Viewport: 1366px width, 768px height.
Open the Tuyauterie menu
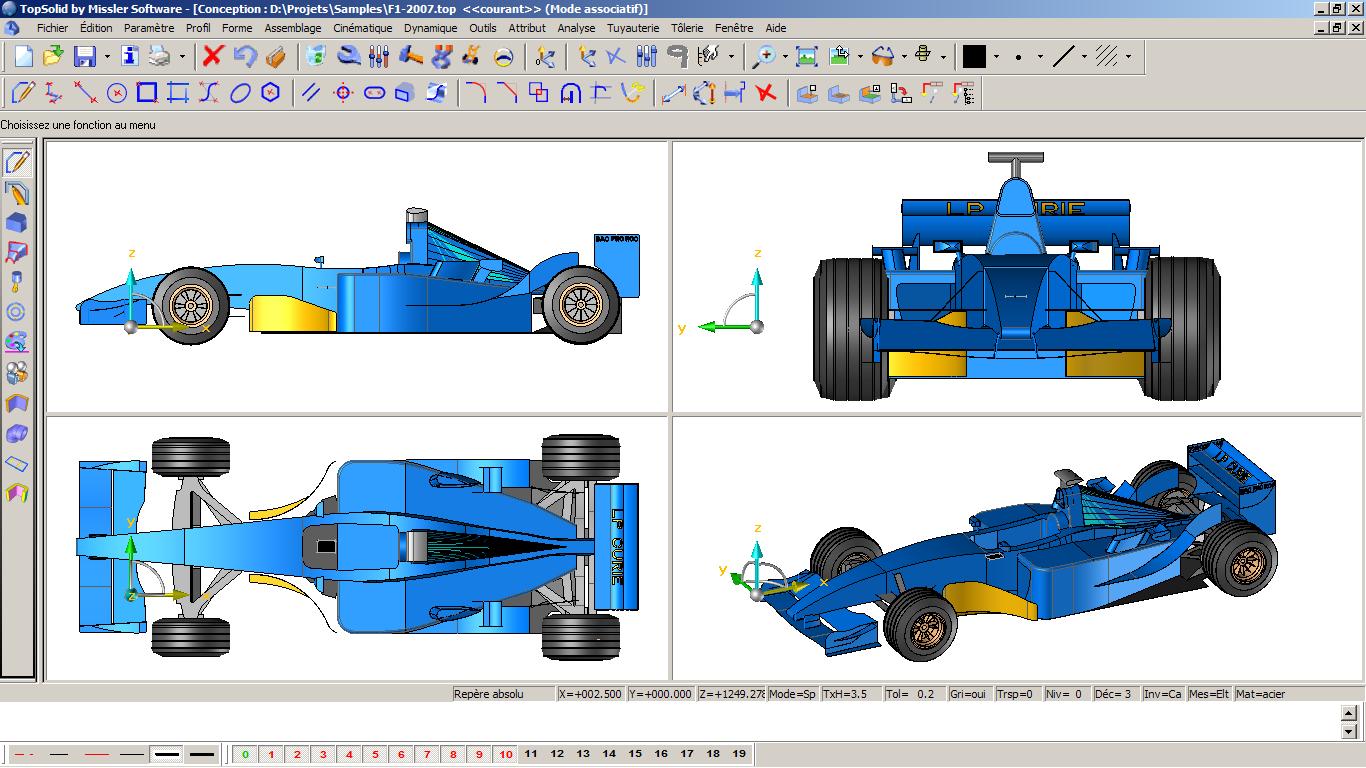tap(635, 28)
